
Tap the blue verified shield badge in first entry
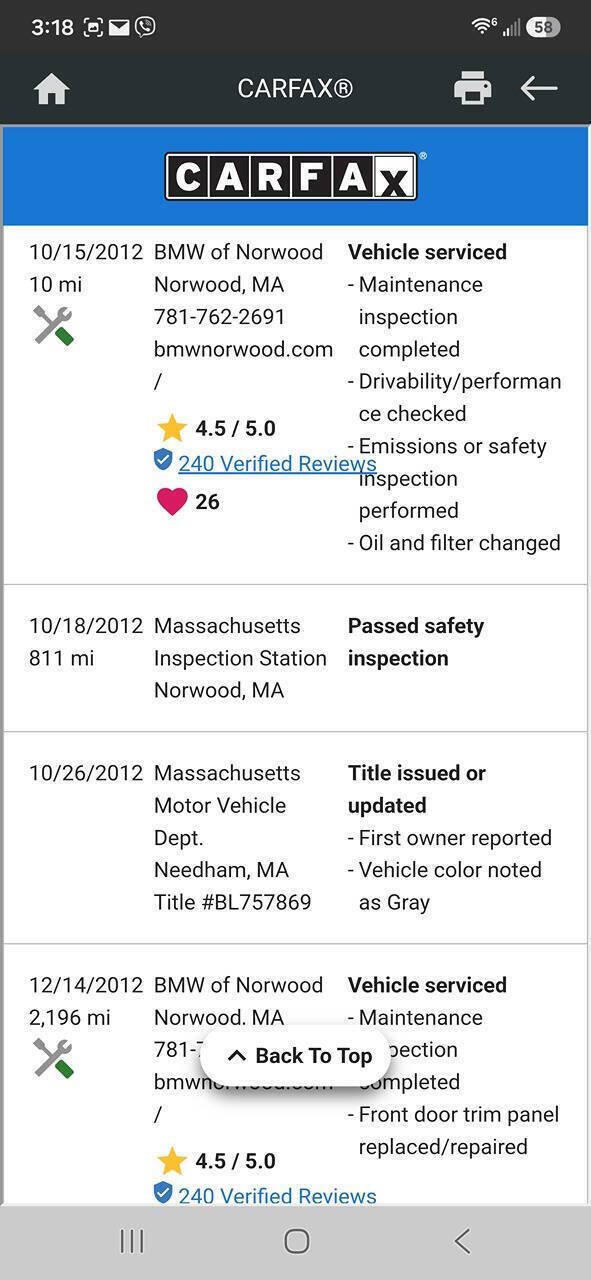click(163, 460)
